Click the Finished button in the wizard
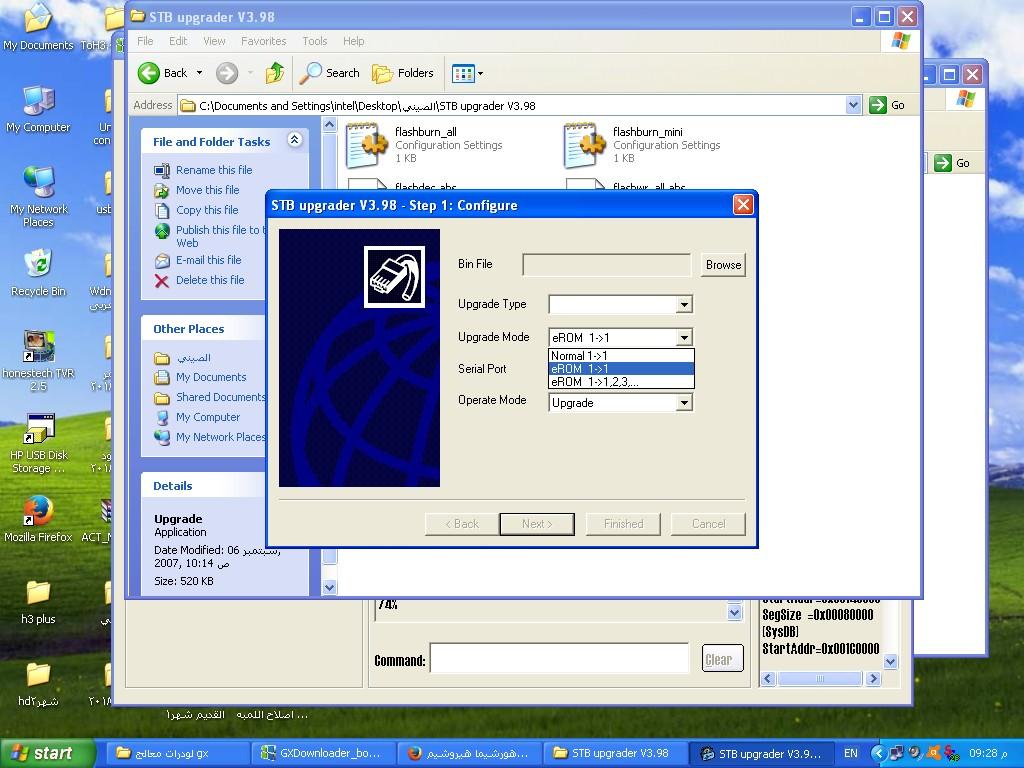 click(x=623, y=524)
